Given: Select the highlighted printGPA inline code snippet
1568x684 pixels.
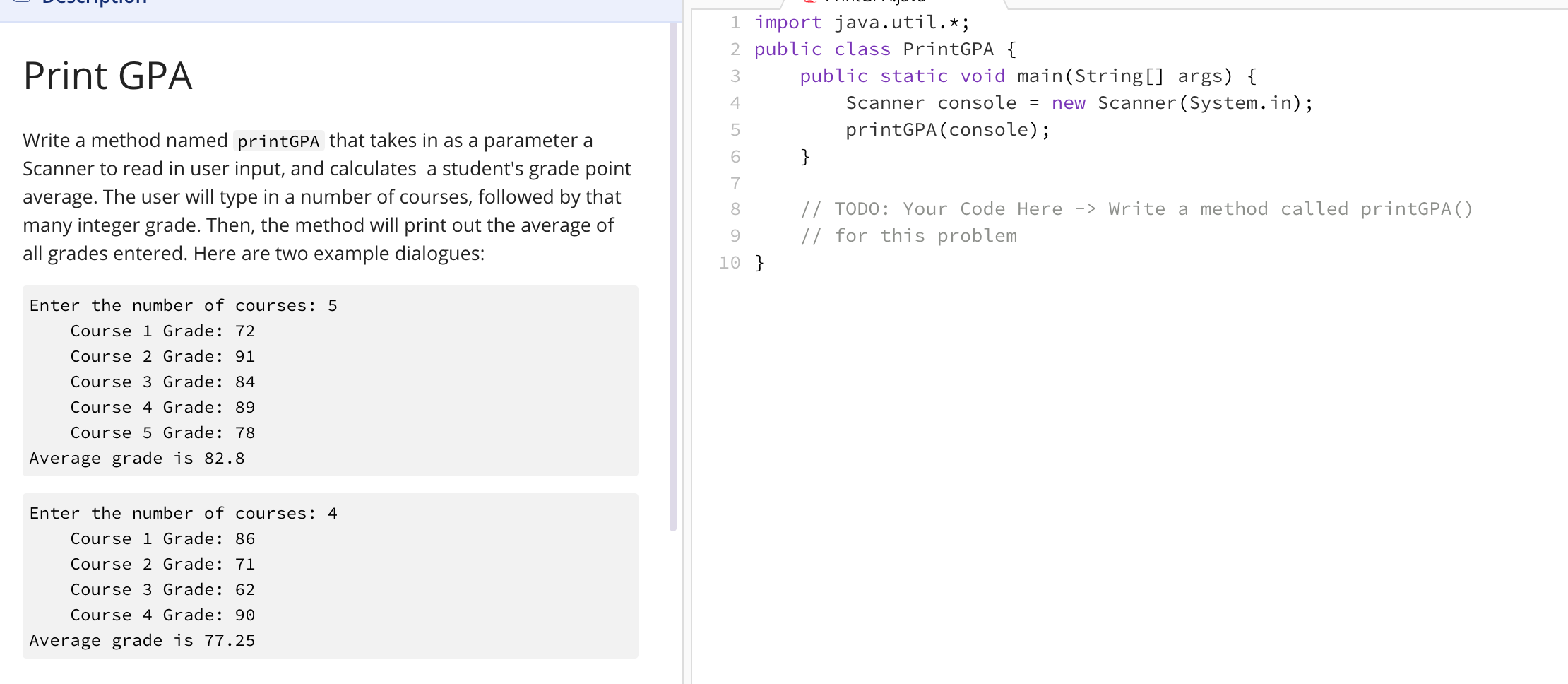Looking at the screenshot, I should [279, 141].
